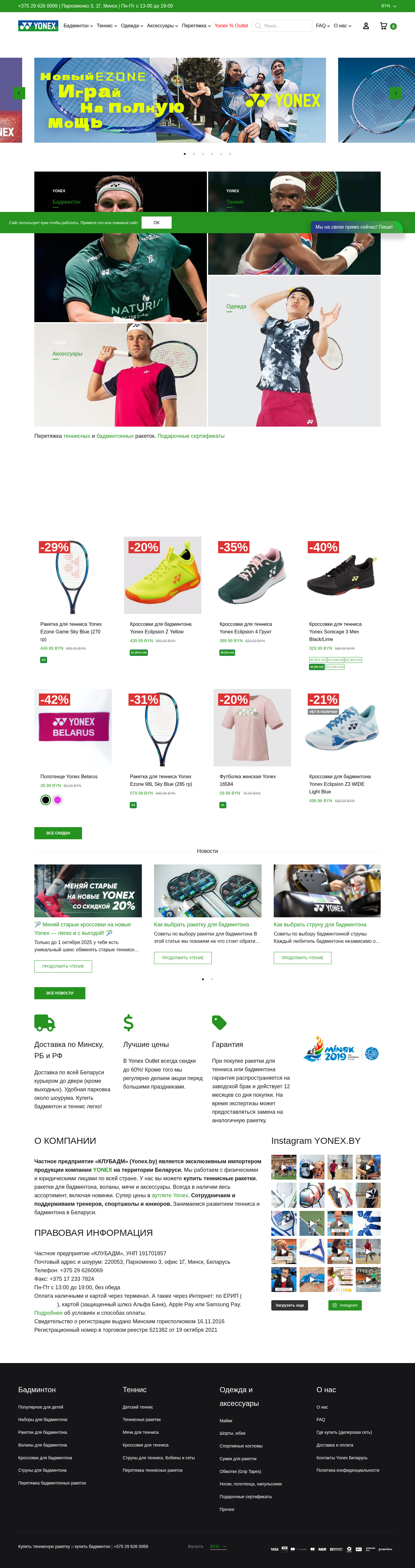
Task: Open Instagram via green Instagram button
Action: coord(345,1305)
